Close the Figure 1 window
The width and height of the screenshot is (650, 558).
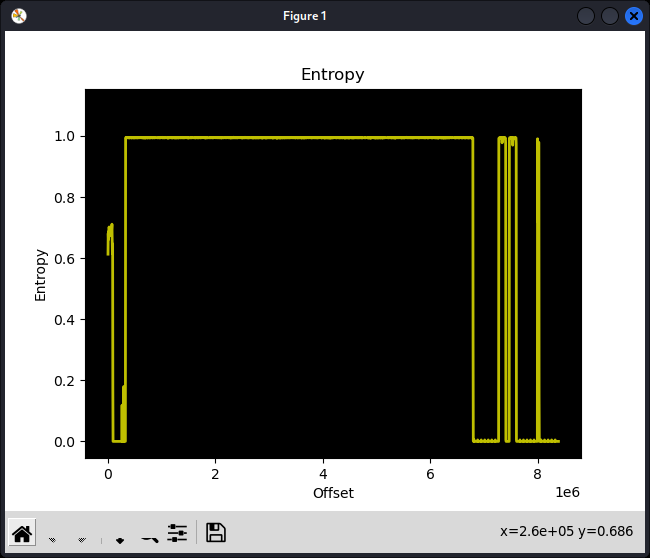634,15
